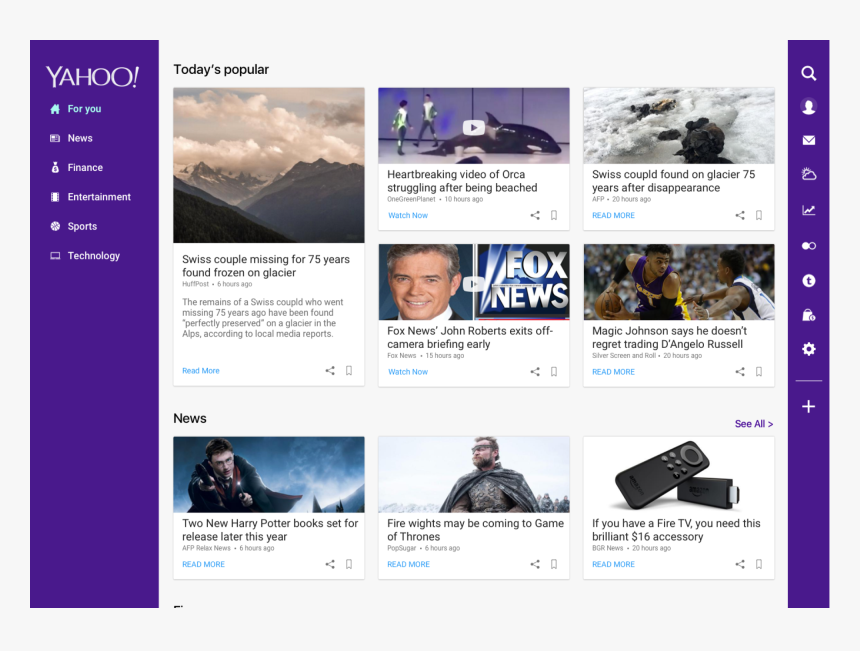Screen dimensions: 860x651
Task: Click Read More on the Fire TV accessory article
Action: tap(612, 564)
